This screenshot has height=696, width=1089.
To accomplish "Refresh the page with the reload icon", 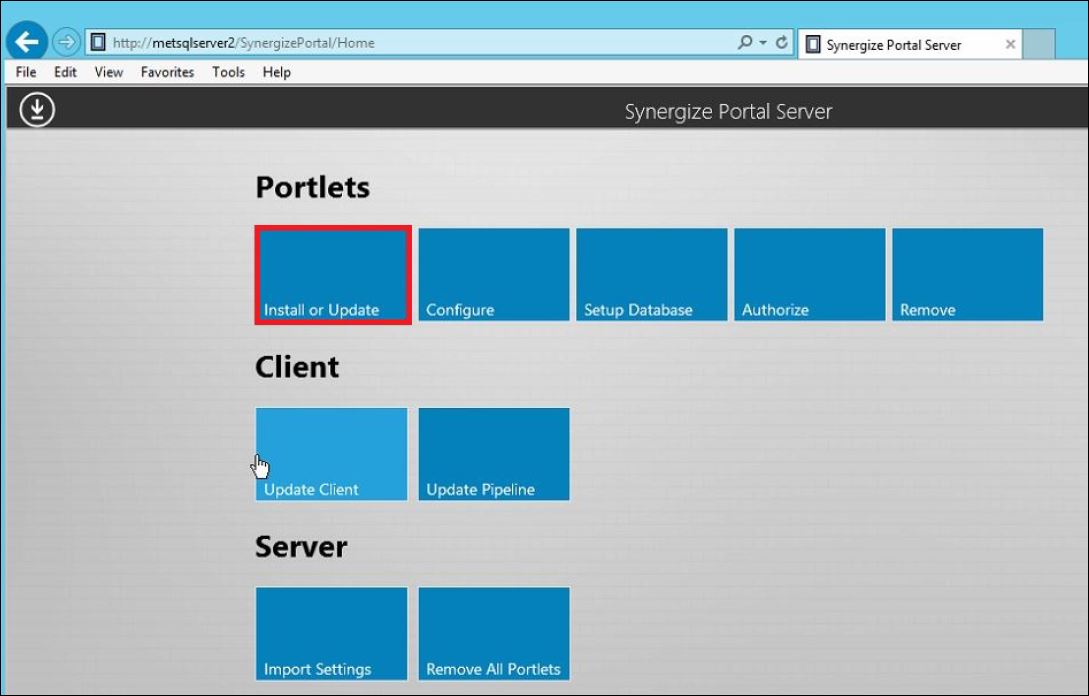I will coord(781,42).
